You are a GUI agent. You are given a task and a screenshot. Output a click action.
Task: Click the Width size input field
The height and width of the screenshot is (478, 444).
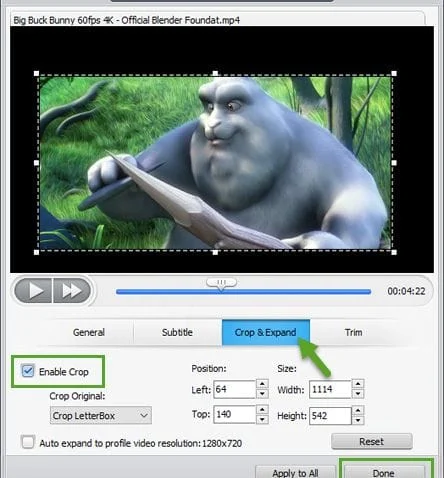point(330,389)
